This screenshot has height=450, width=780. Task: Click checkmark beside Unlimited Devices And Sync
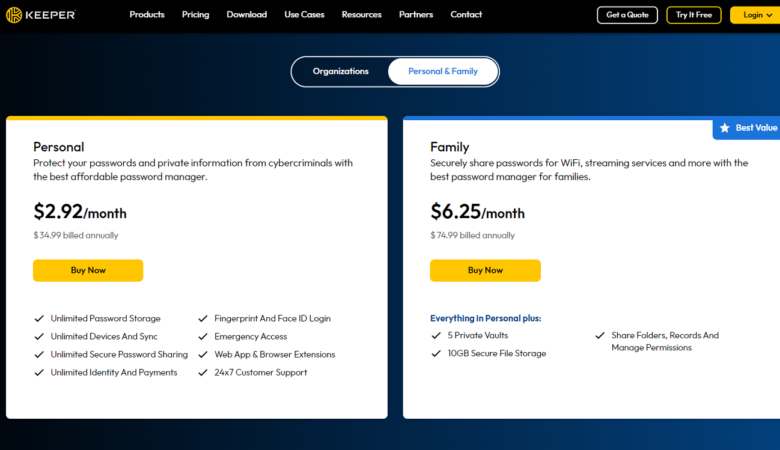tap(39, 337)
